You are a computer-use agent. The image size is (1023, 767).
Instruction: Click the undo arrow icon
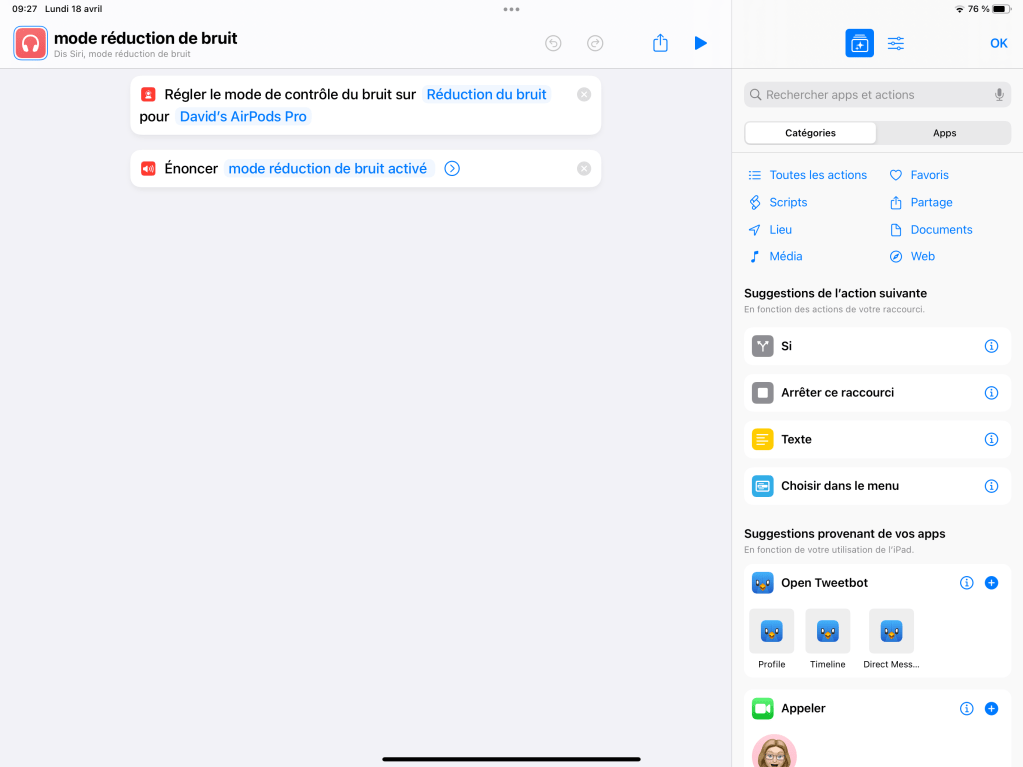553,43
